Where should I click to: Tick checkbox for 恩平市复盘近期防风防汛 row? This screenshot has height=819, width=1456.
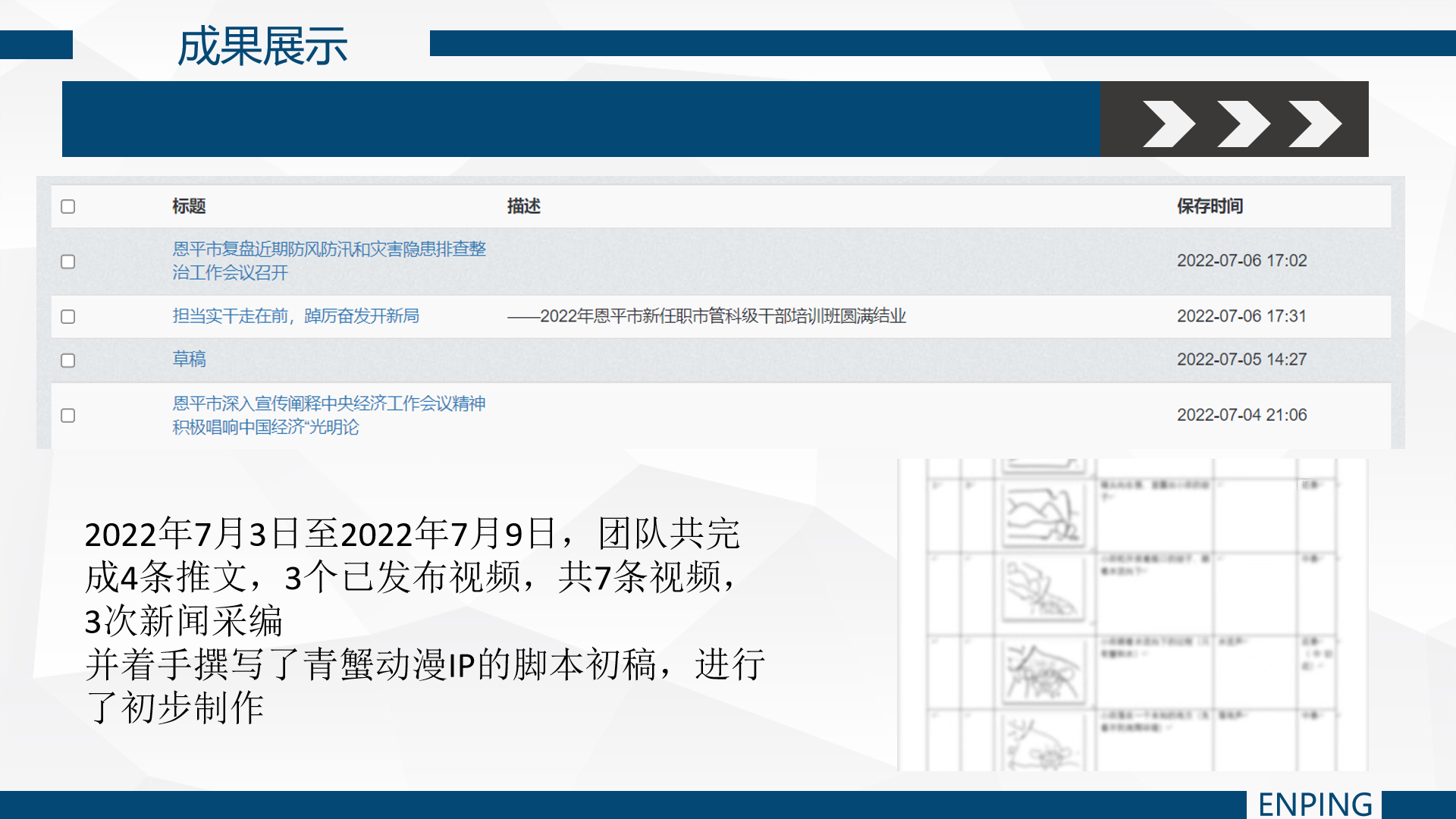(68, 262)
